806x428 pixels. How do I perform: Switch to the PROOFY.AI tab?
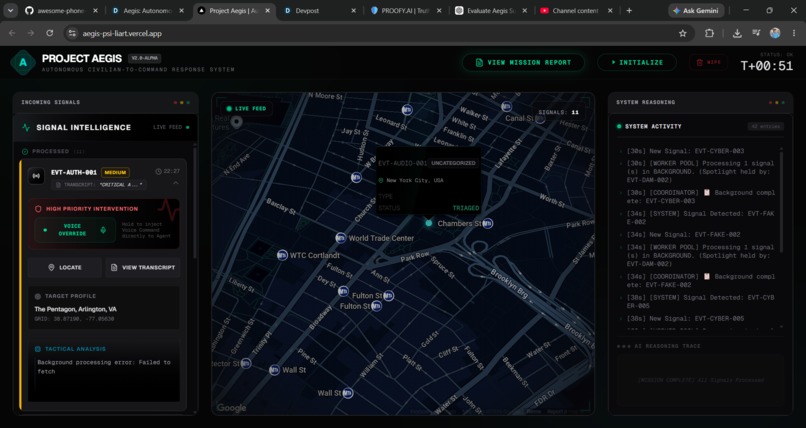[405, 10]
